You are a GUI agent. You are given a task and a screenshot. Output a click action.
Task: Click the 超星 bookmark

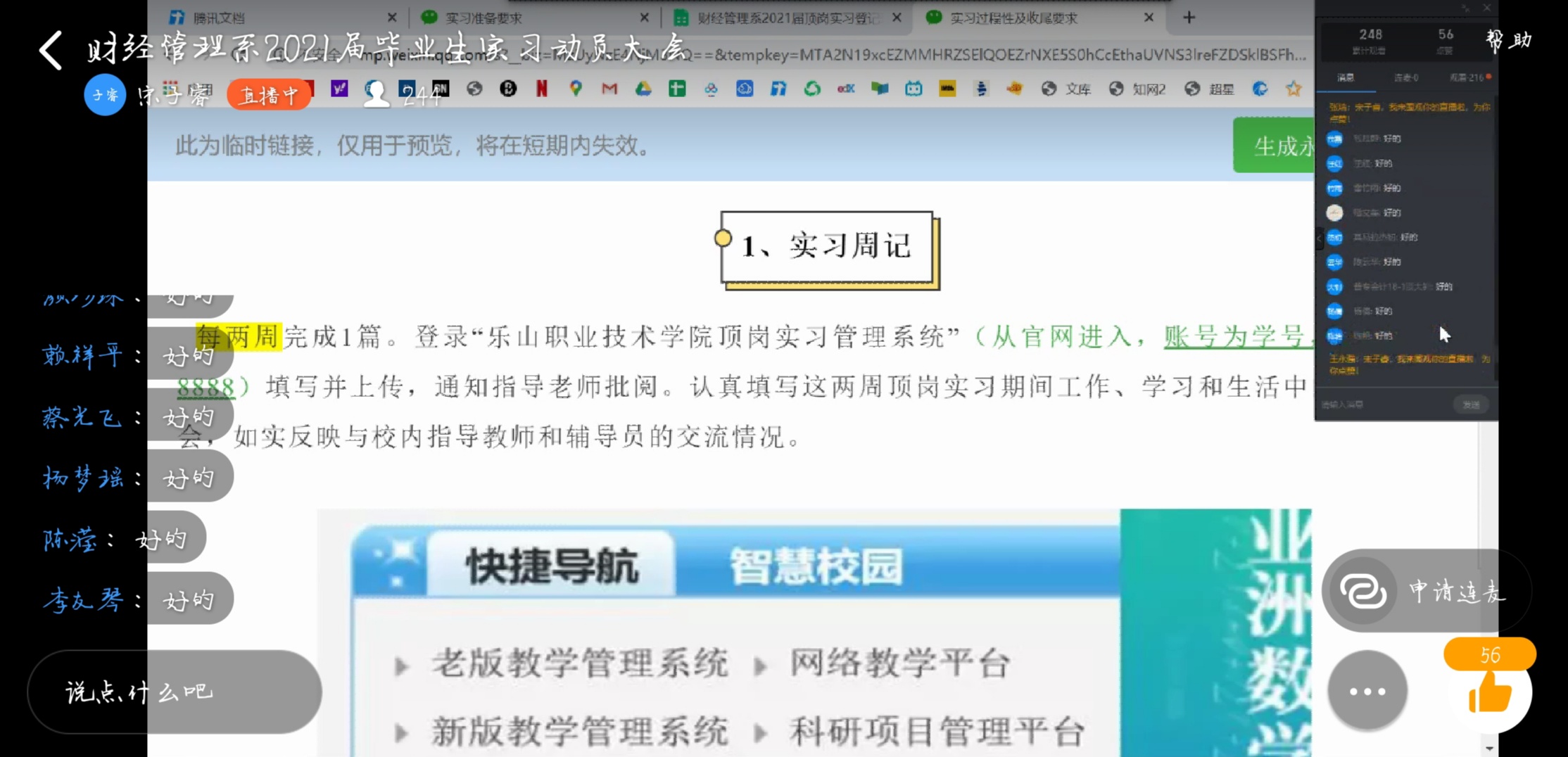pyautogui.click(x=1209, y=89)
